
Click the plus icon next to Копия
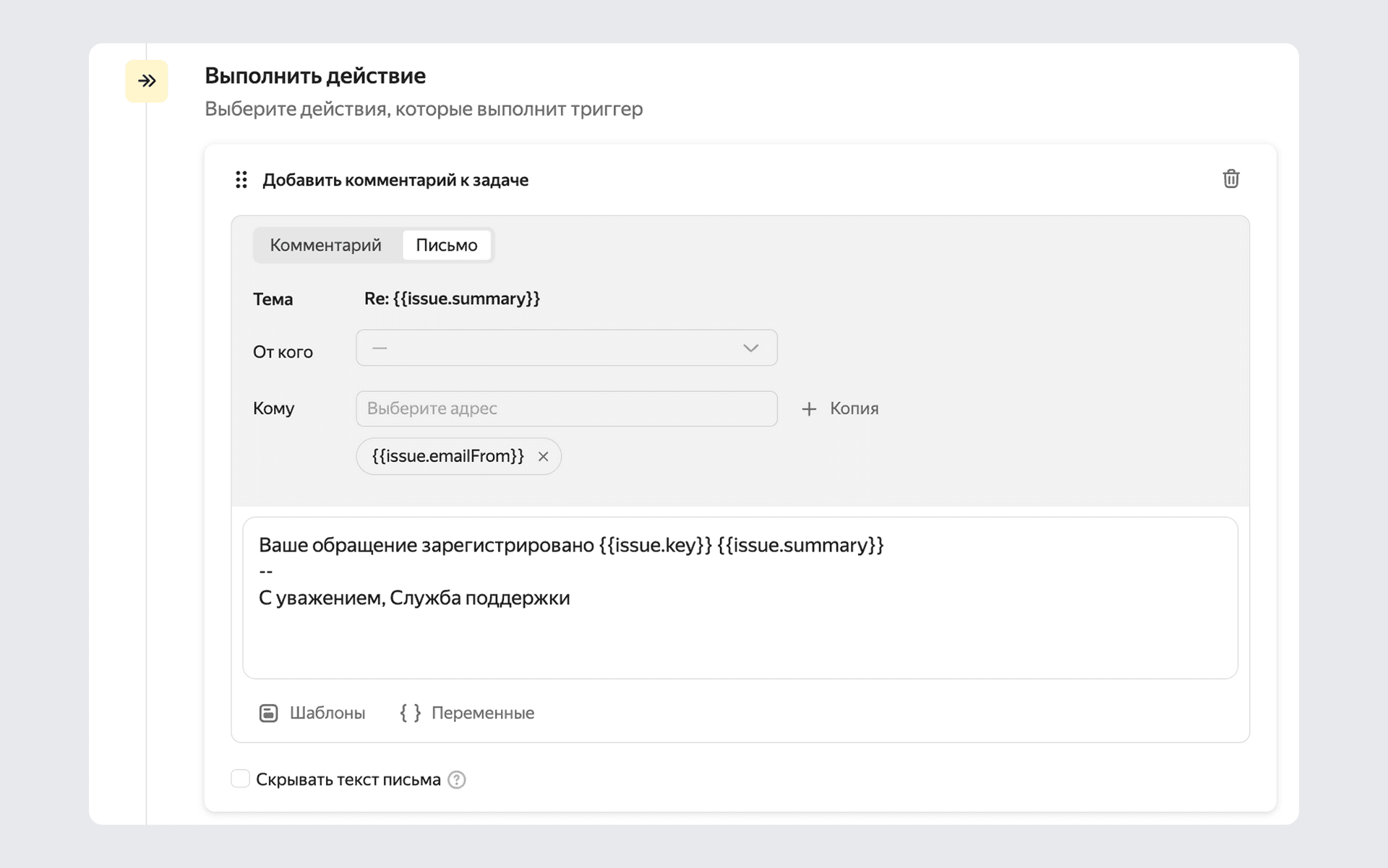[x=809, y=409]
